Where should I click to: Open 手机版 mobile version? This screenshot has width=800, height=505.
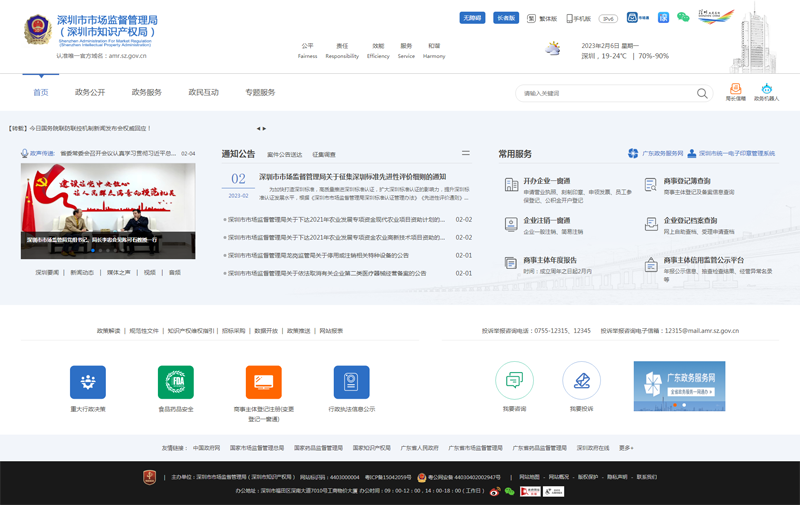click(579, 18)
